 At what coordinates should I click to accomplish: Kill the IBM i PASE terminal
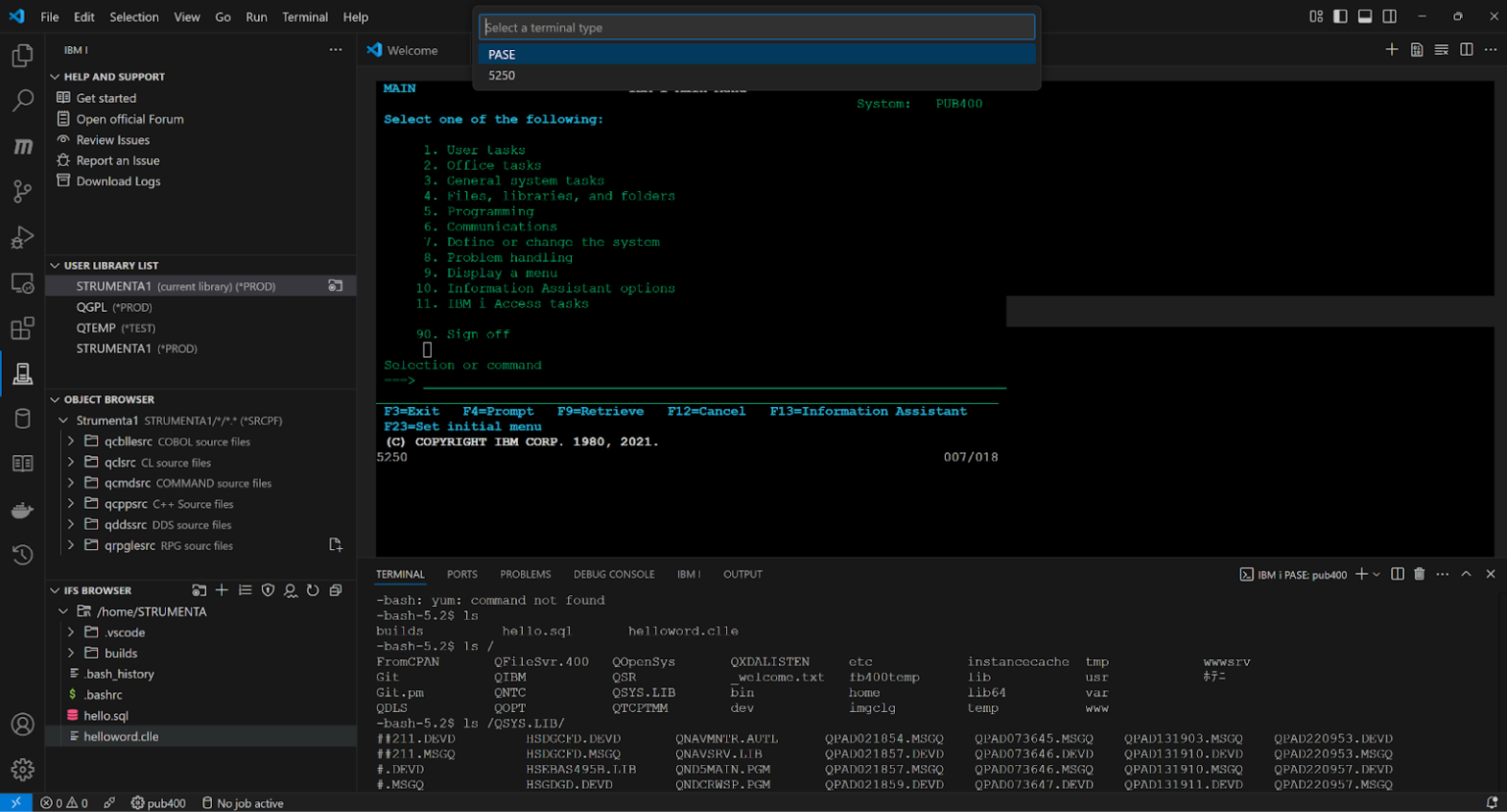pos(1419,574)
